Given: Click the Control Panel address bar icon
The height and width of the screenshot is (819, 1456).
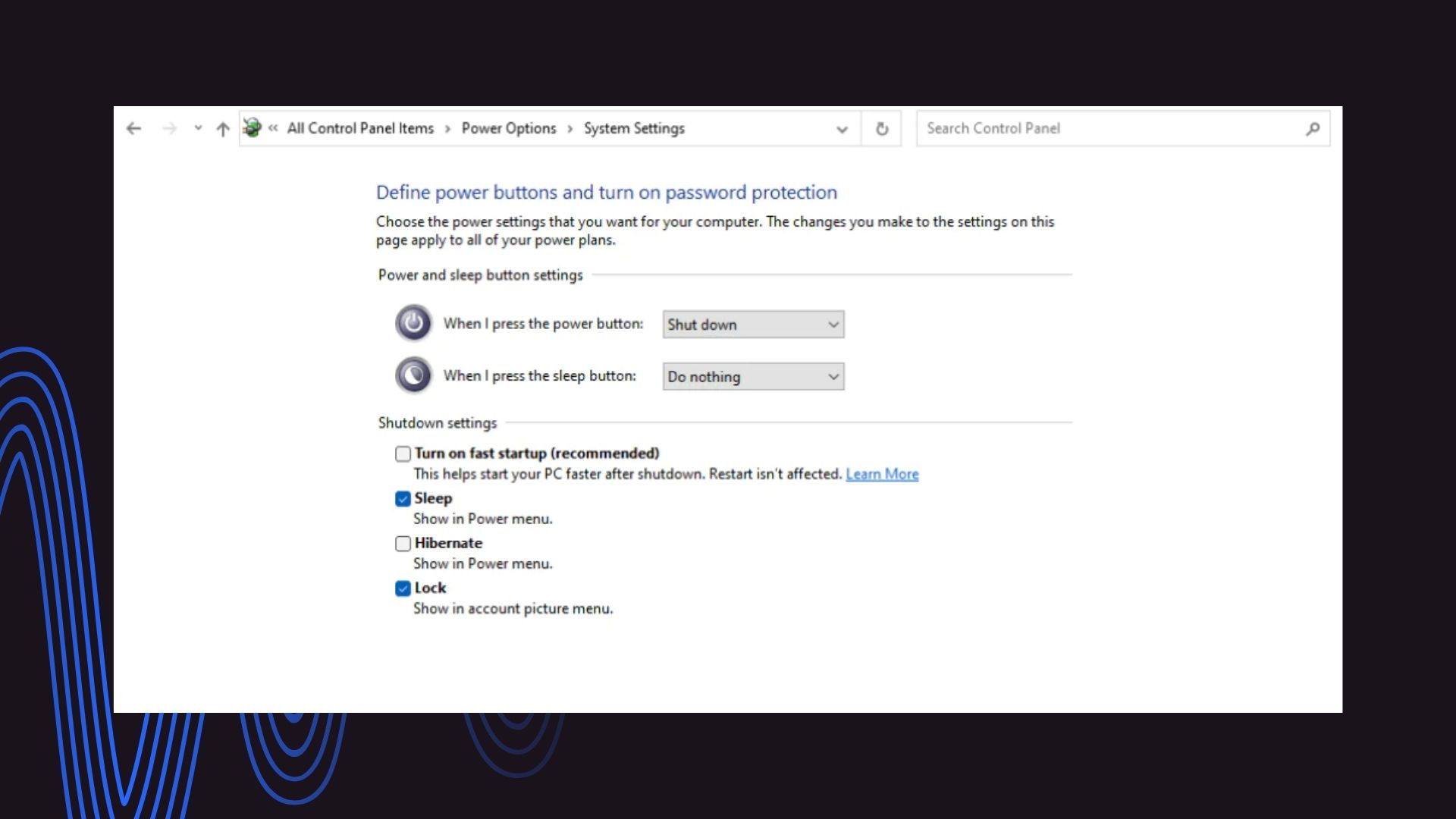Looking at the screenshot, I should pos(253,127).
